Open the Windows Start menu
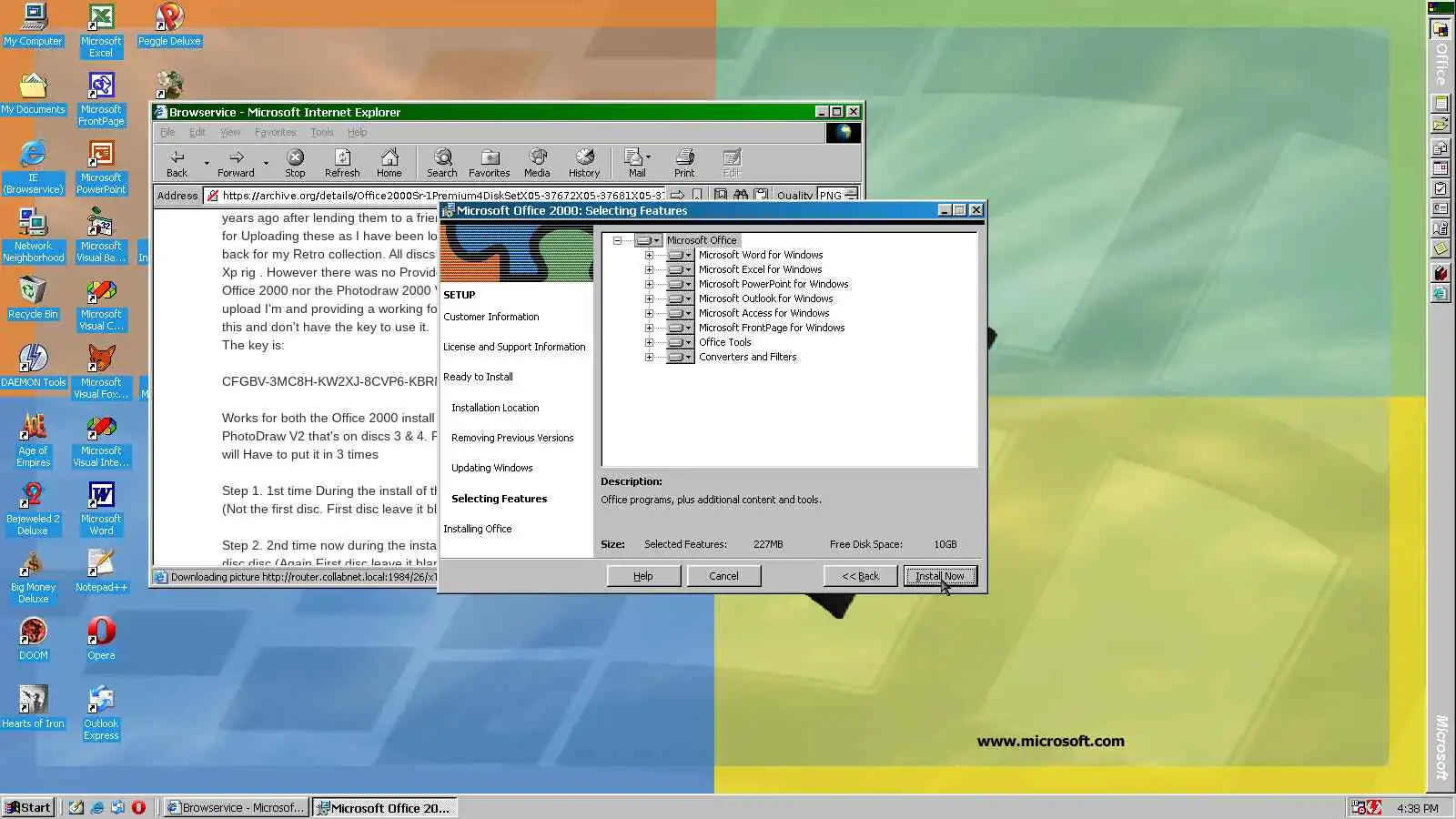This screenshot has height=819, width=1456. (x=28, y=807)
